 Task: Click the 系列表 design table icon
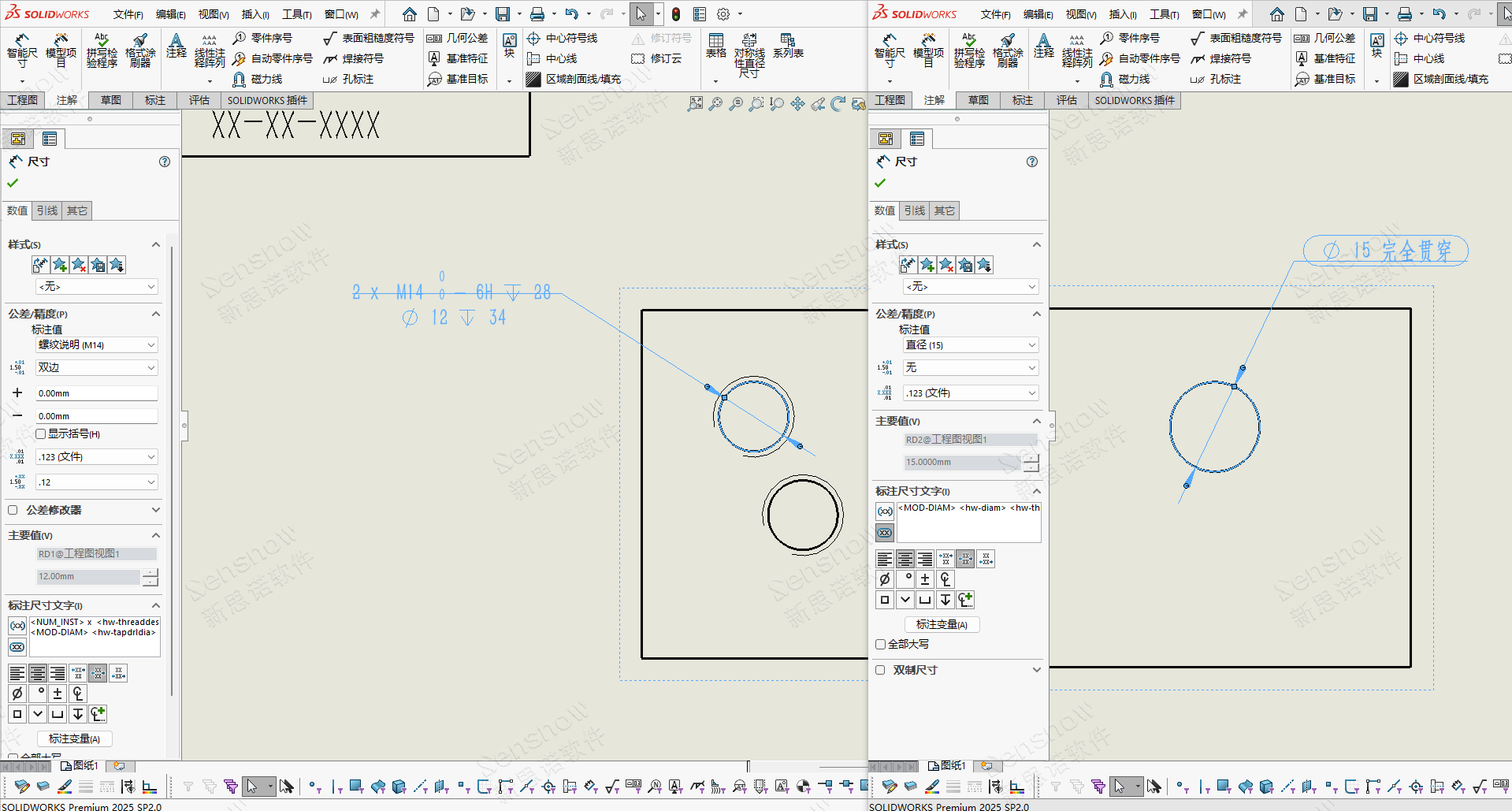pos(787,46)
